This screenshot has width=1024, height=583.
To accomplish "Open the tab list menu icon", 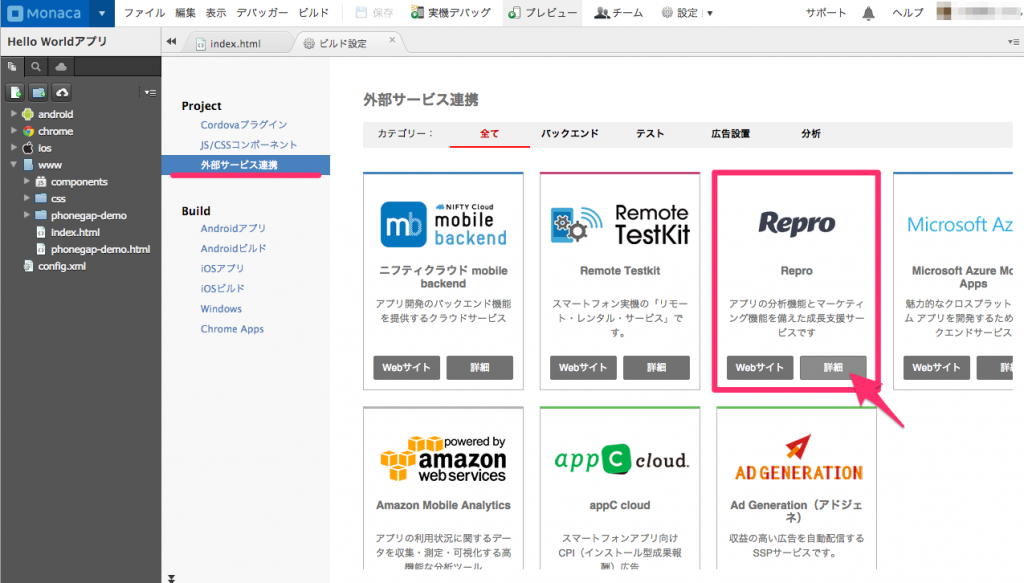I will [1013, 42].
